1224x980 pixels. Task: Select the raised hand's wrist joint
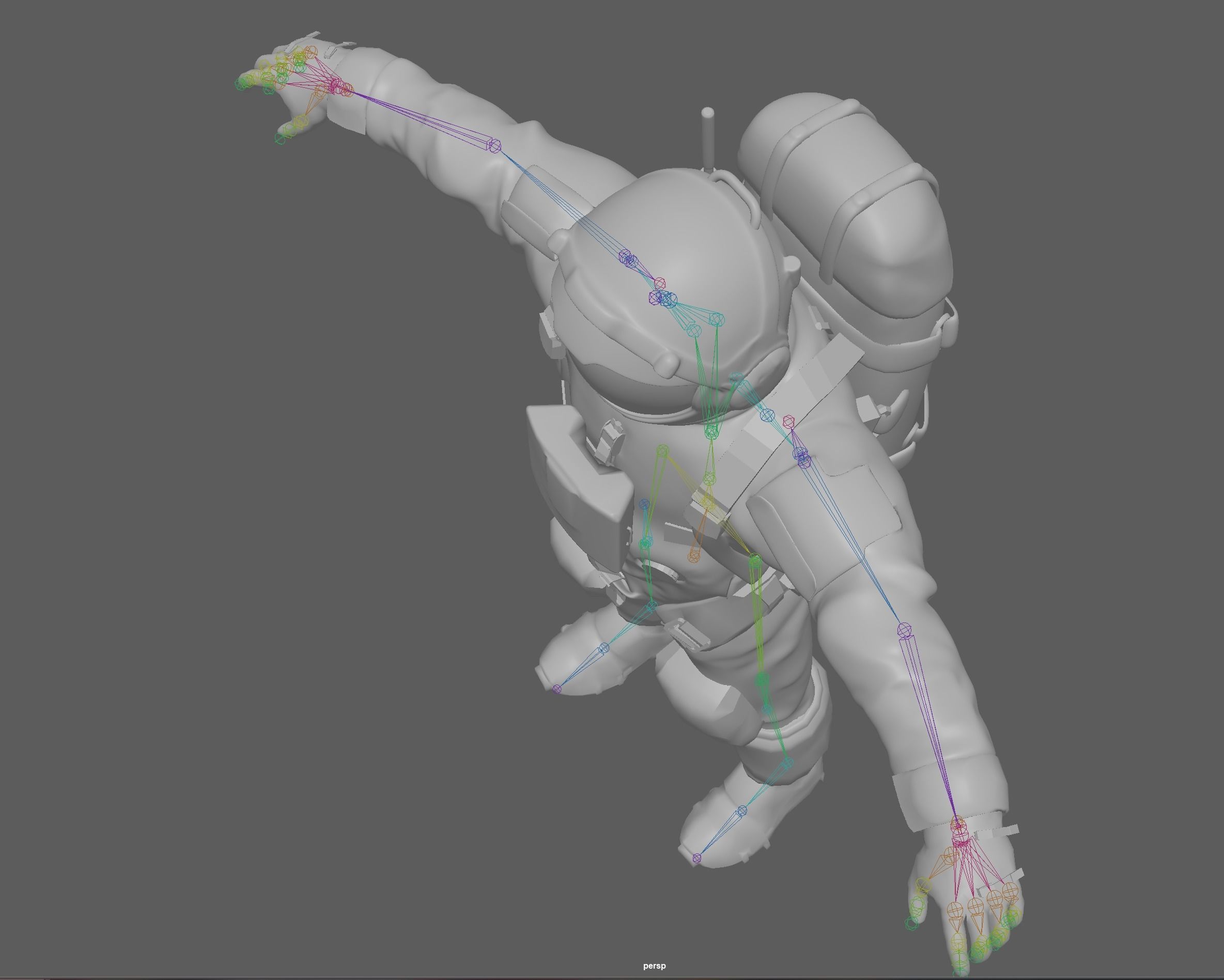pos(346,90)
